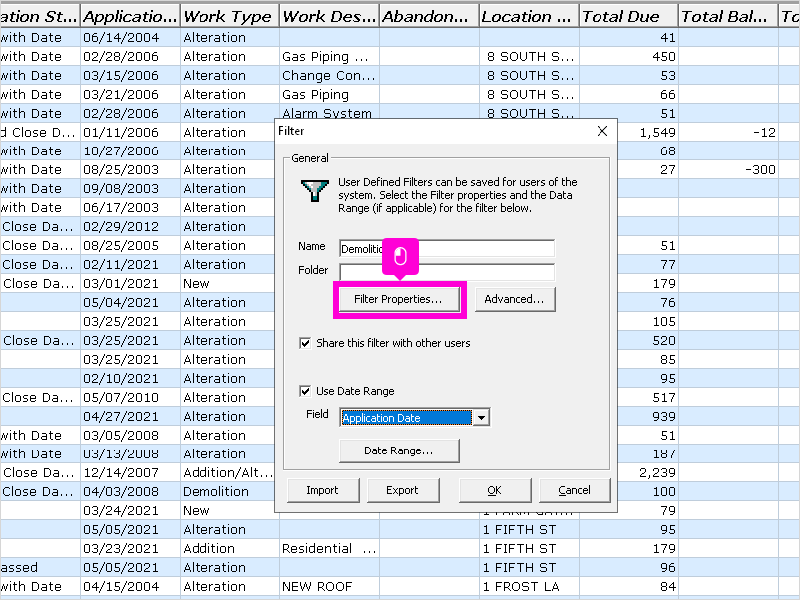
Task: Export the current filter
Action: 403,490
